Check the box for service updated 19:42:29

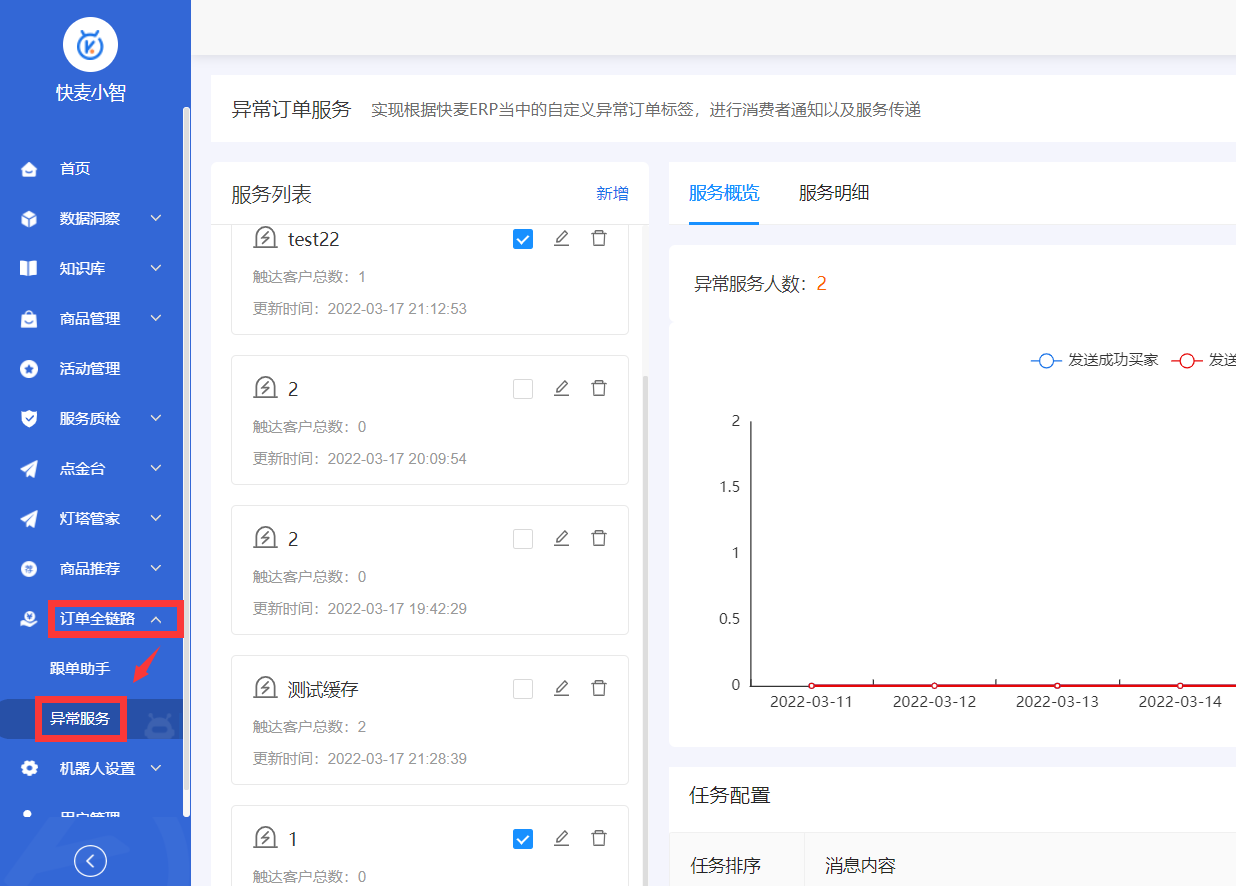(x=523, y=539)
